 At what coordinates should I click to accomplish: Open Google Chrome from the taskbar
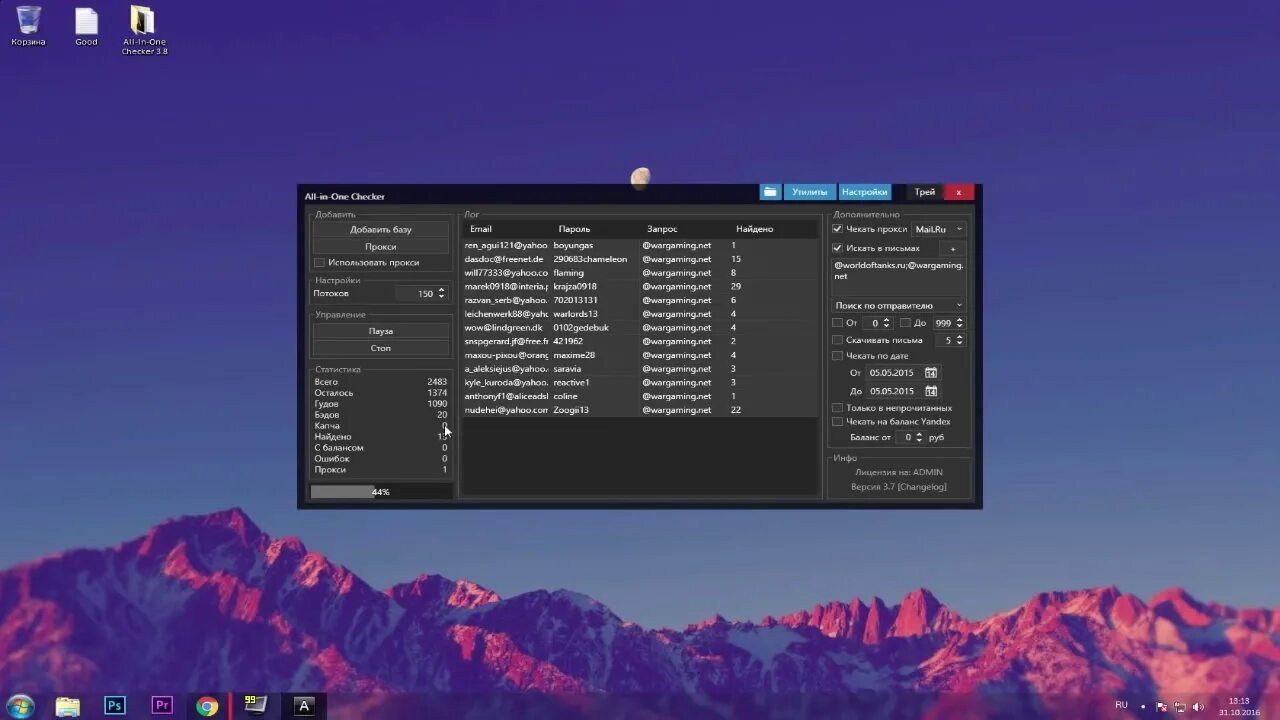coord(207,706)
